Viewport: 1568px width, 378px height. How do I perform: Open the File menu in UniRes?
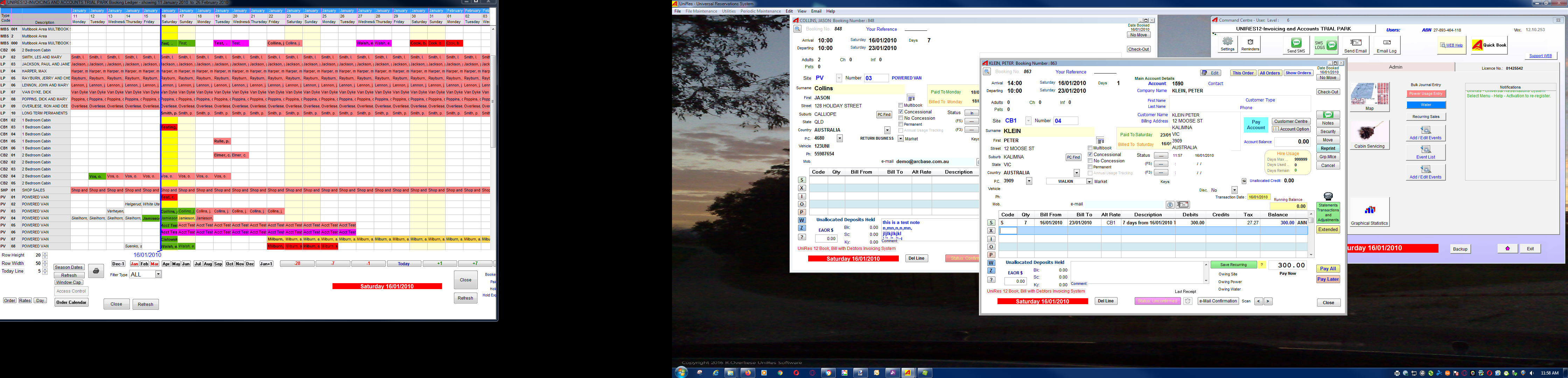pyautogui.click(x=678, y=11)
